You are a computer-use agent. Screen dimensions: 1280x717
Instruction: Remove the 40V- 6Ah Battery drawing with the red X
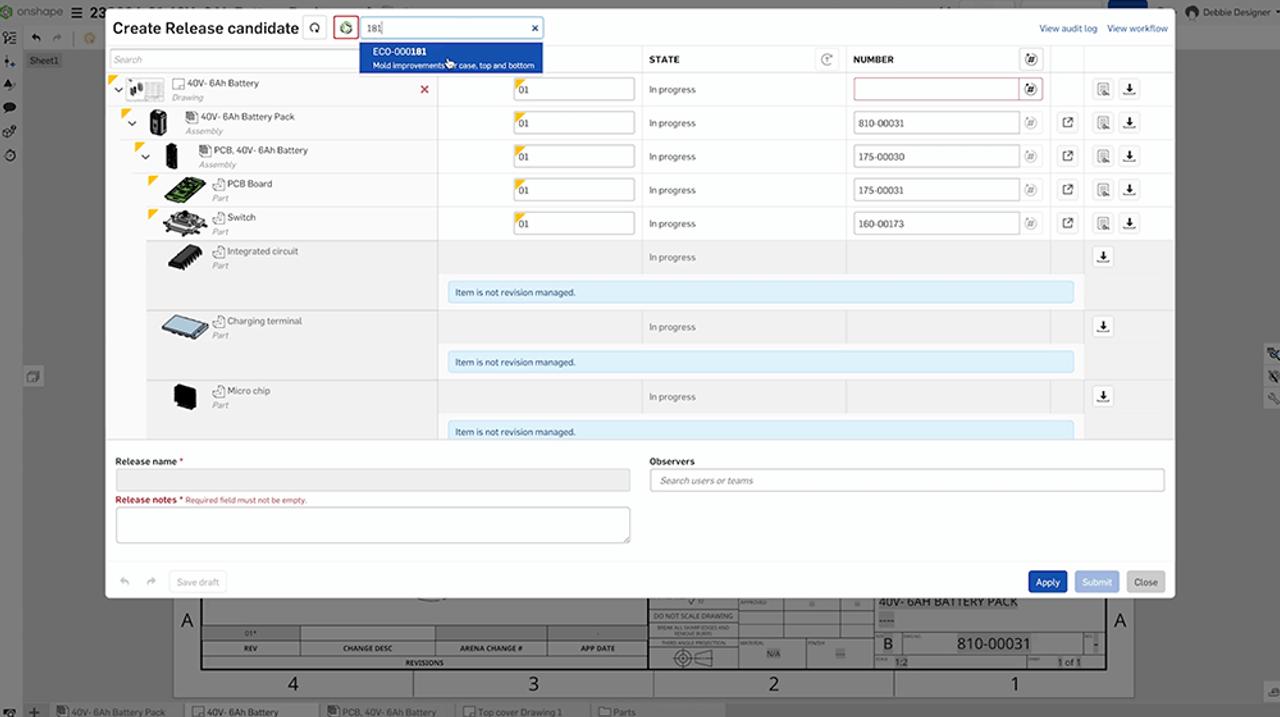coord(424,89)
